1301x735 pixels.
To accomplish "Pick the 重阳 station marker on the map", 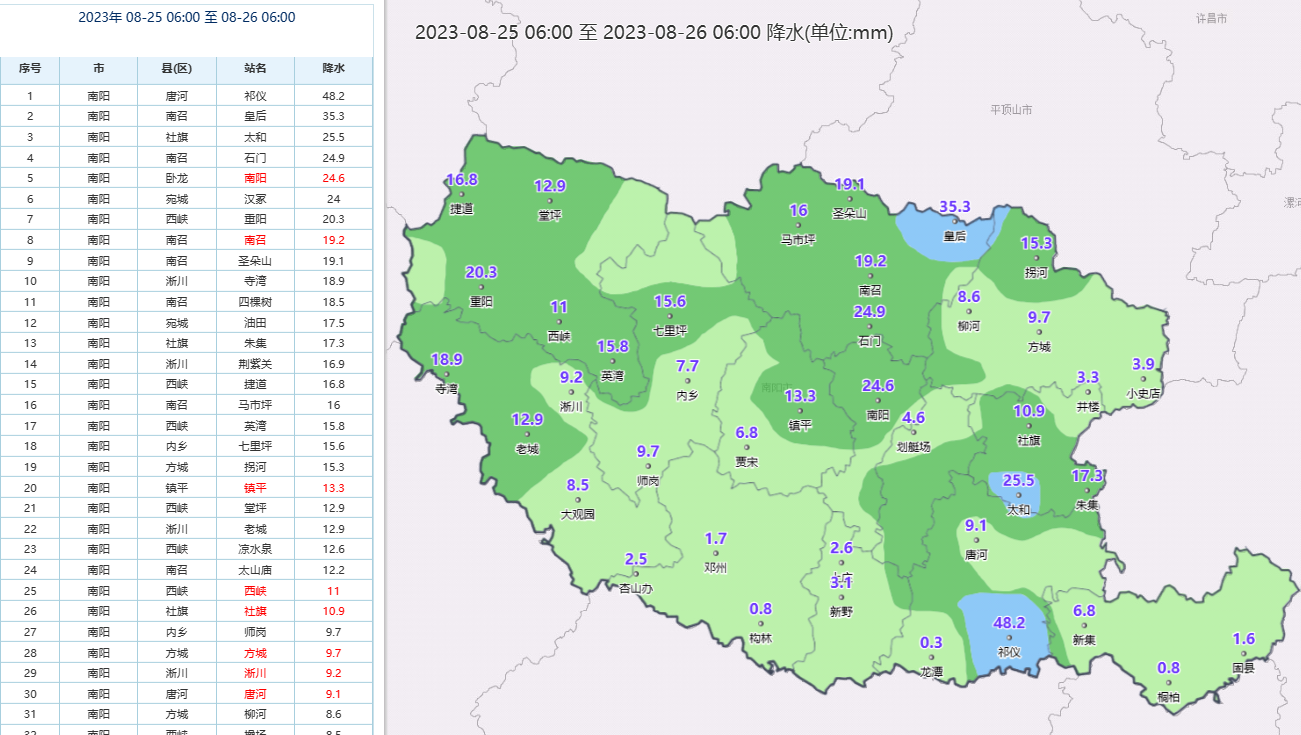I will click(481, 288).
